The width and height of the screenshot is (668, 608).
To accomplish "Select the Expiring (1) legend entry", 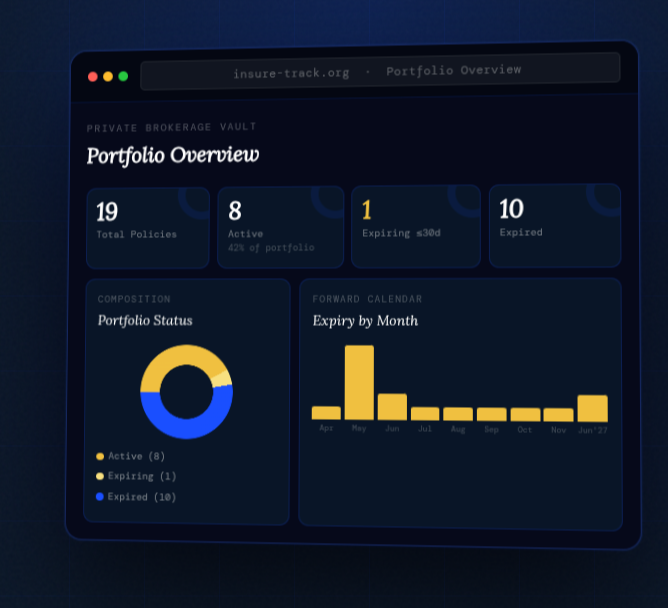I will (x=136, y=476).
